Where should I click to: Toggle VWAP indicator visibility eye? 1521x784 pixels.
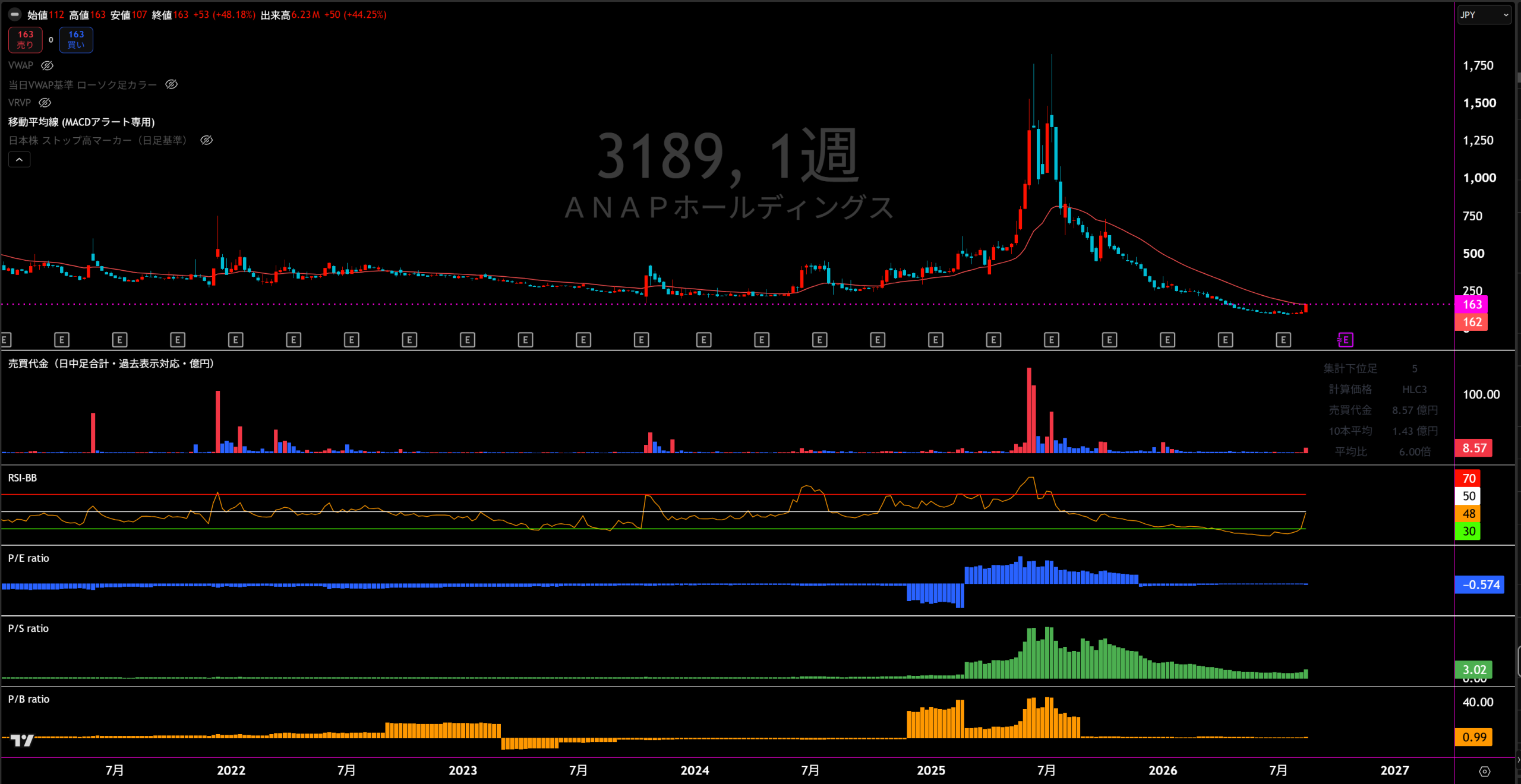tap(48, 65)
